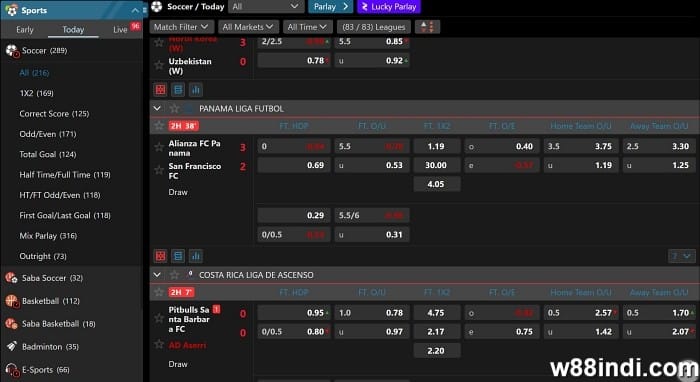700x382 pixels.
Task: Star the 2H 7' match row
Action: [x=159, y=292]
